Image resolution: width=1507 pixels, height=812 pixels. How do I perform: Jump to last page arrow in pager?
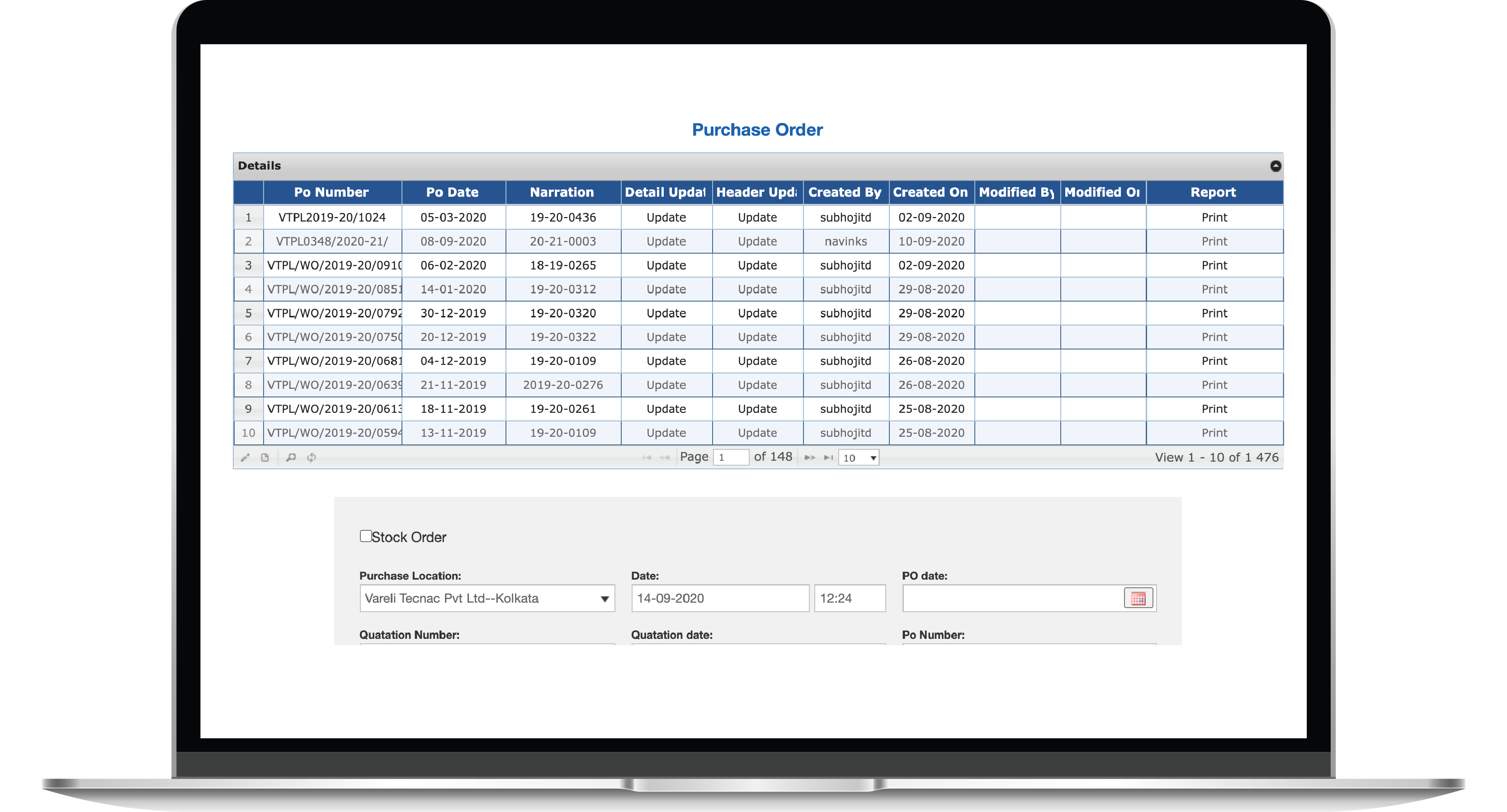tap(828, 458)
